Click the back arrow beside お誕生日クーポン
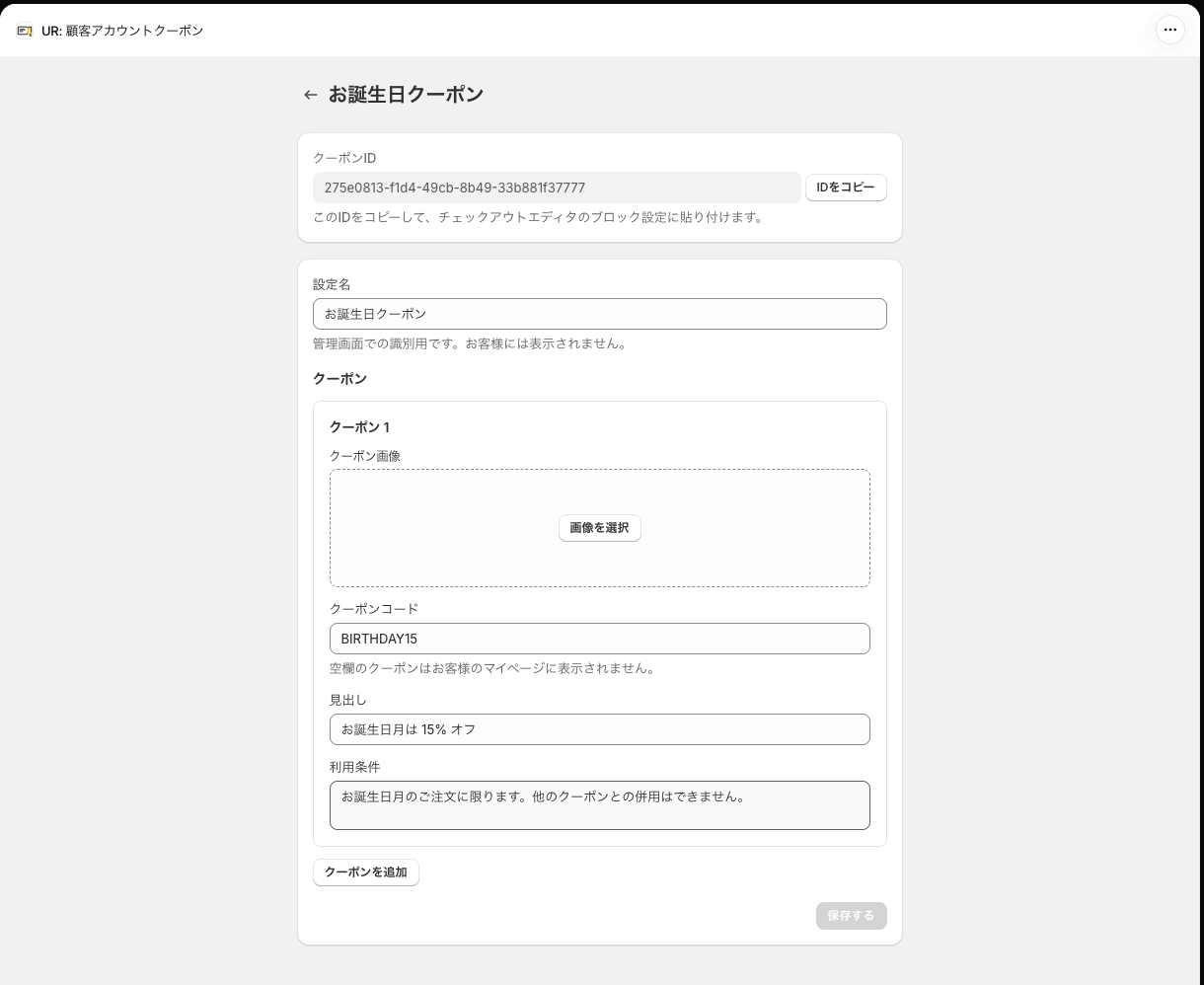Screen dimensions: 1204x985 click(x=311, y=95)
